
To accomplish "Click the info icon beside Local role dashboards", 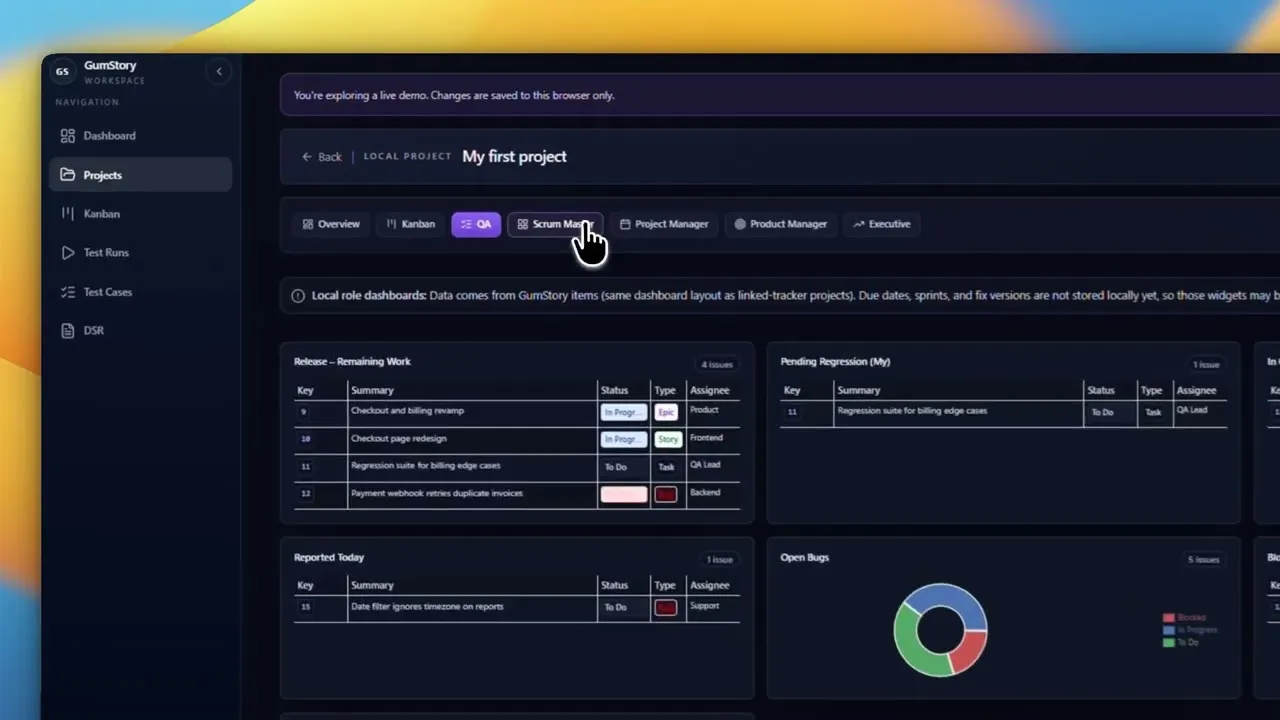I will click(x=298, y=296).
